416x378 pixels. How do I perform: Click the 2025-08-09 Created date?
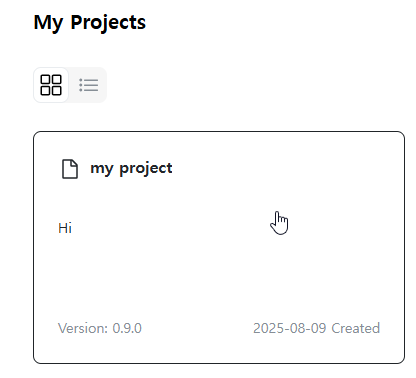316,328
